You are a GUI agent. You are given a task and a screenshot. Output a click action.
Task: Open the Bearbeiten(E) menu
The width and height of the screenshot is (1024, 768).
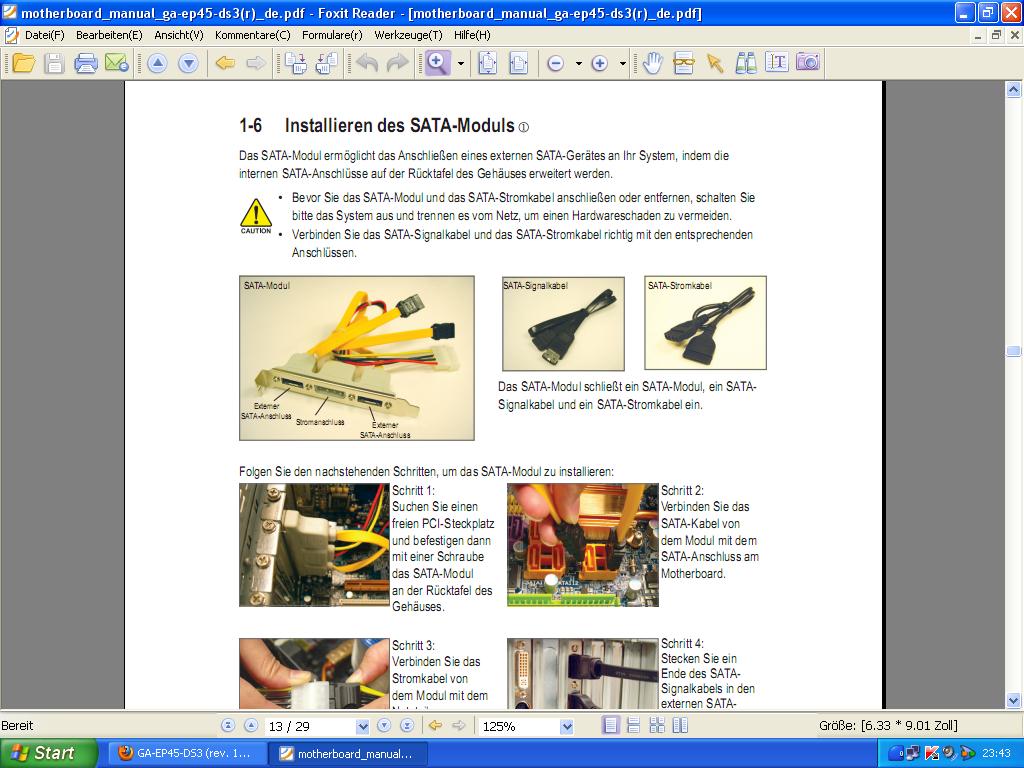coord(109,35)
